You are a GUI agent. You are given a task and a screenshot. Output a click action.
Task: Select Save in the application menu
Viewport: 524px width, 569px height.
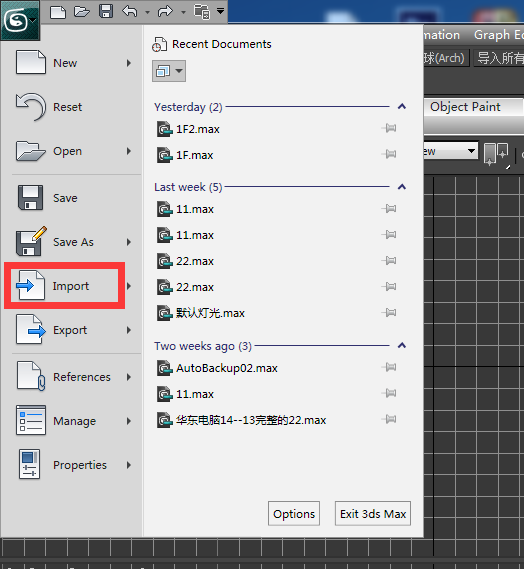73,198
